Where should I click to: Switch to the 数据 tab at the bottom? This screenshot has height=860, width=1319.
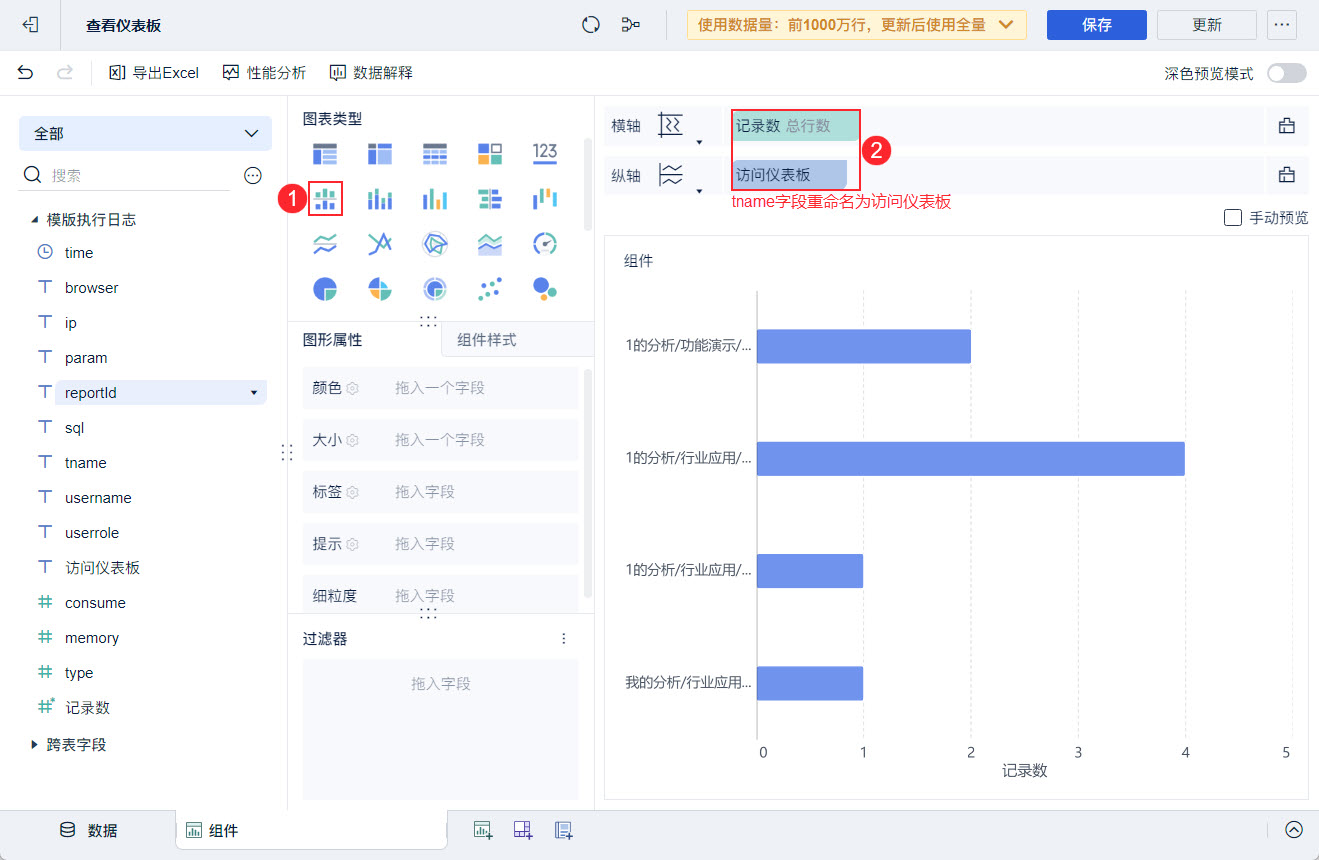point(88,830)
